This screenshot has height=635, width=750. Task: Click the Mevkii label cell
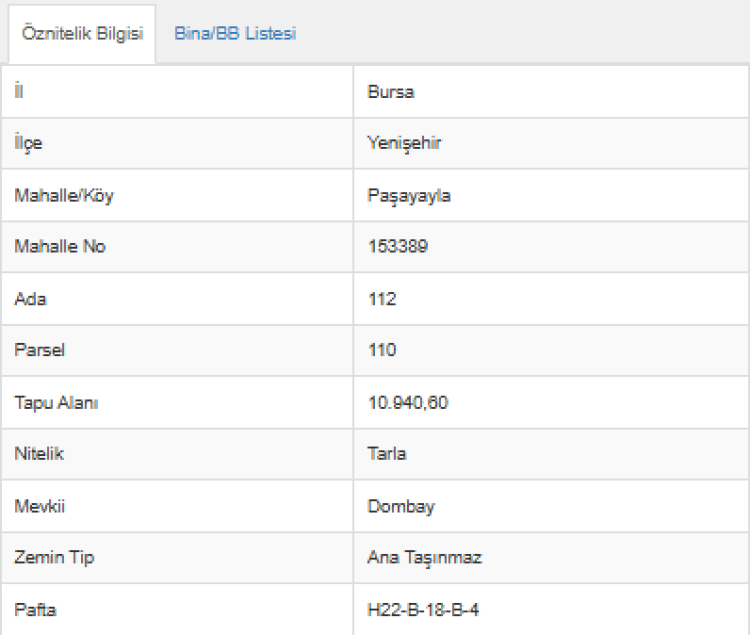[x=38, y=506]
